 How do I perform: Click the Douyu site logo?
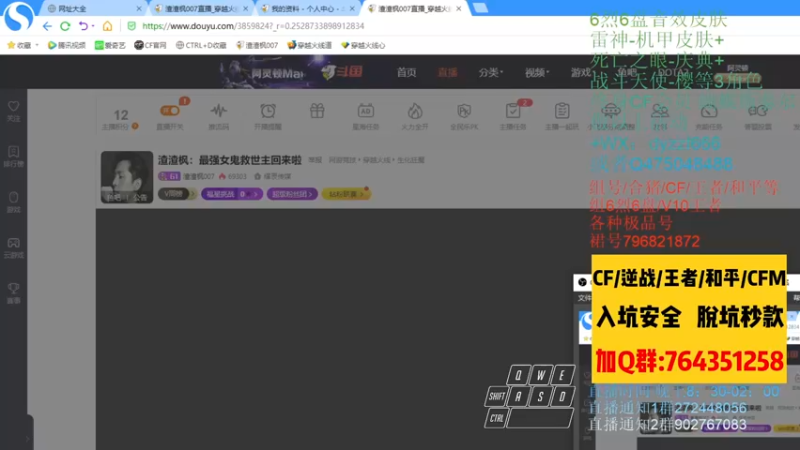342,72
